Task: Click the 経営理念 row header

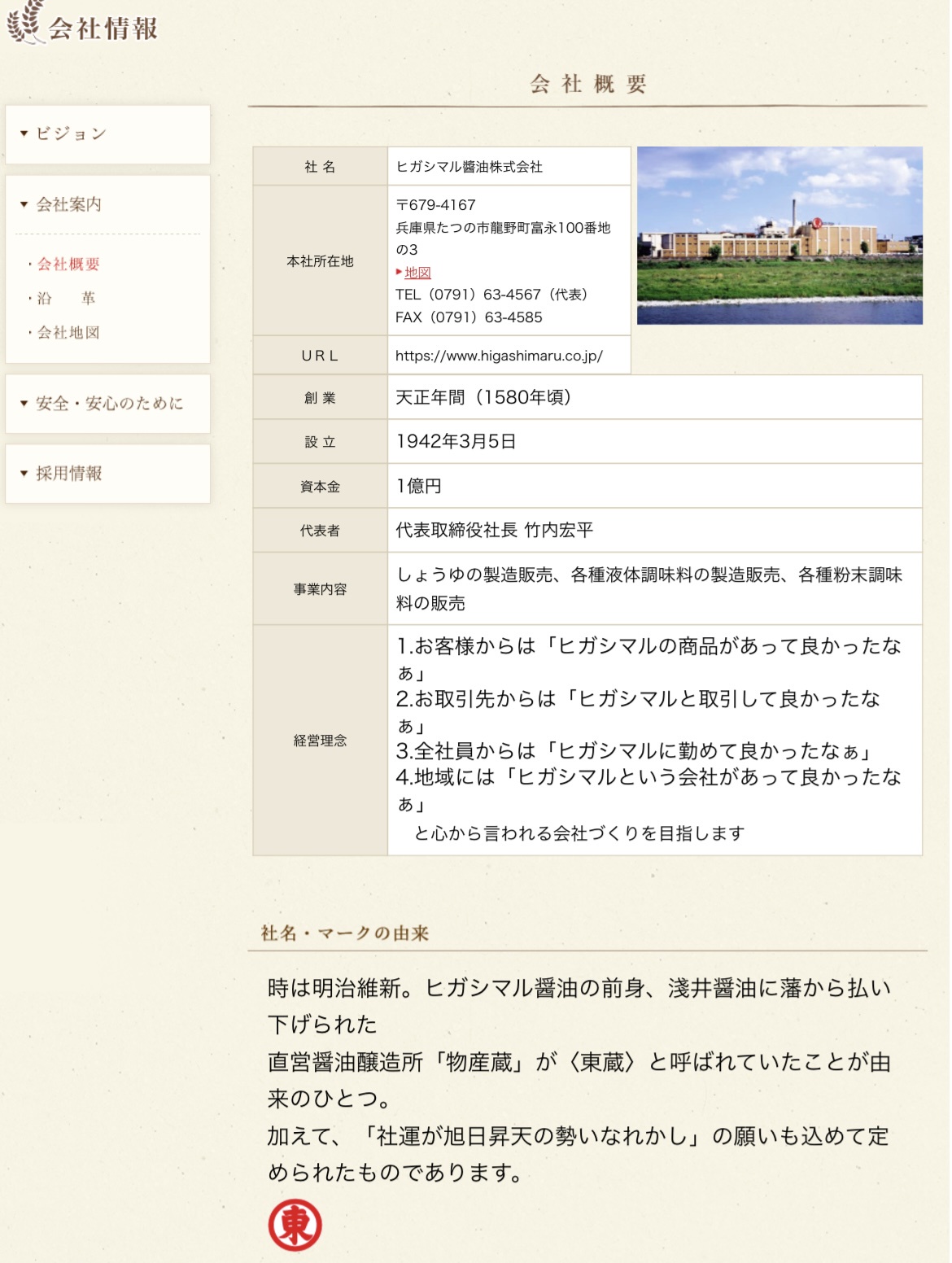Action: [320, 740]
